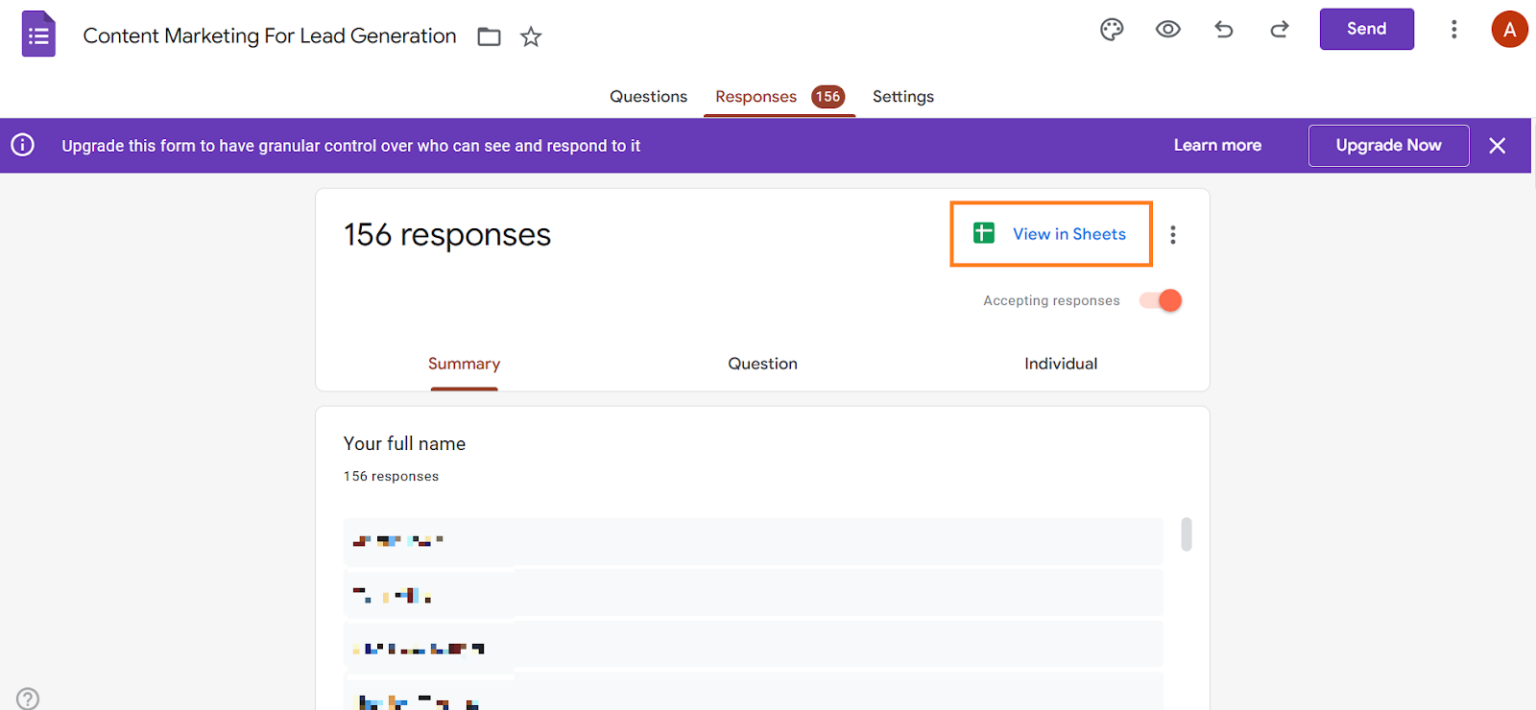The height and width of the screenshot is (710, 1536).
Task: Click the move to folder icon
Action: coord(489,37)
